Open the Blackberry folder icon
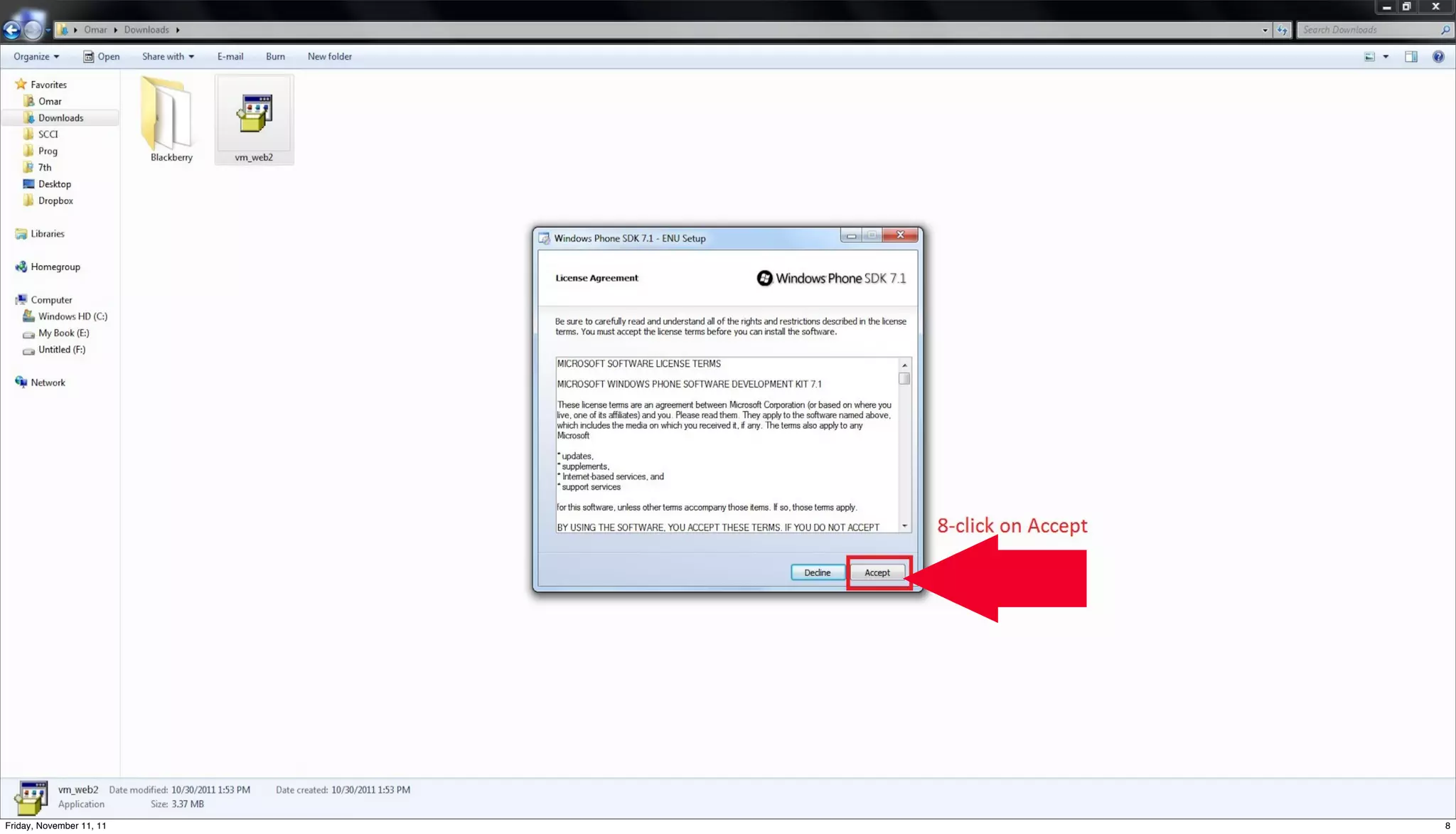Image resolution: width=1456 pixels, height=834 pixels. point(168,114)
